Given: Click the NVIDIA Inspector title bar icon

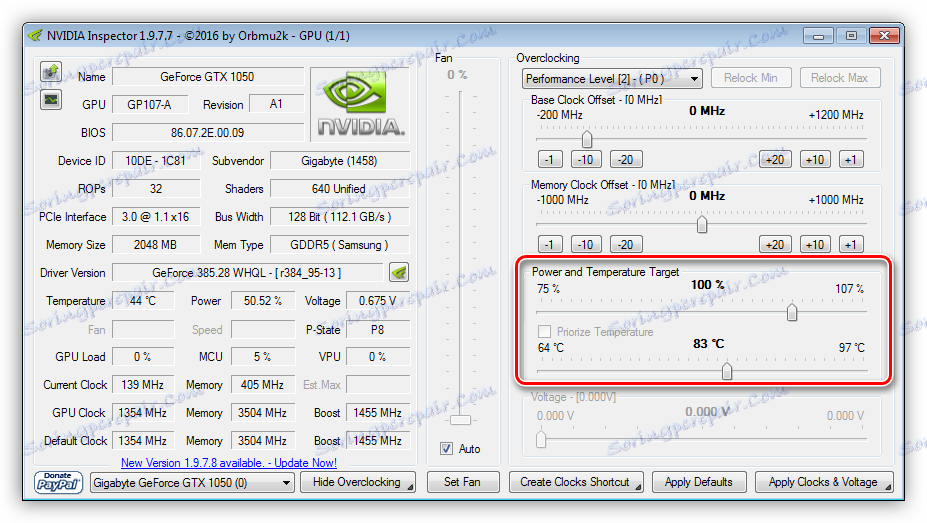Looking at the screenshot, I should [x=35, y=35].
